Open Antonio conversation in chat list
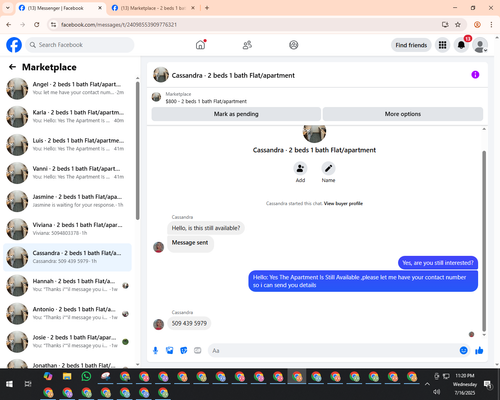The image size is (500, 400). click(x=68, y=314)
